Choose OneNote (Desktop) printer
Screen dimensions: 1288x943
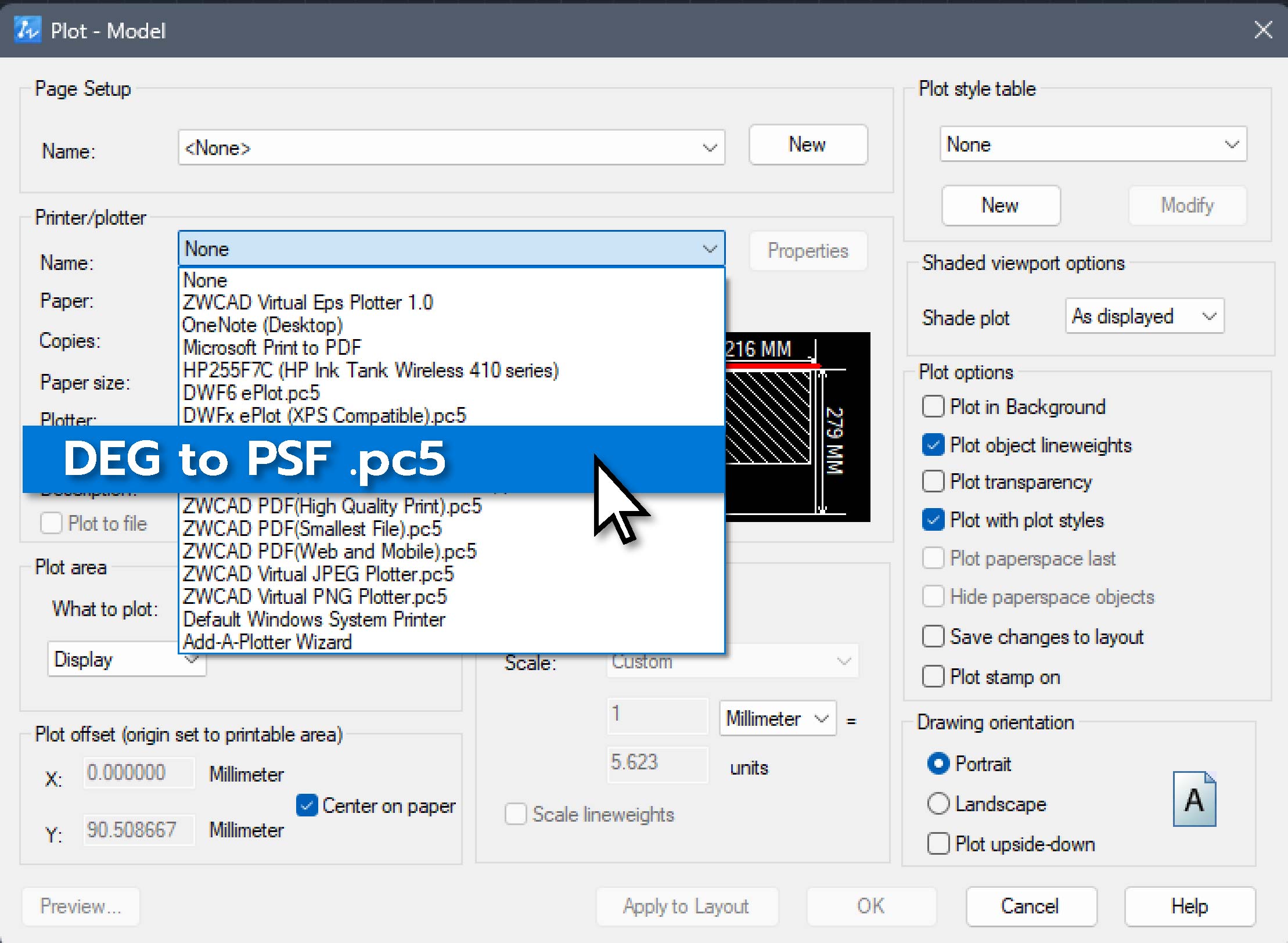pos(451,325)
